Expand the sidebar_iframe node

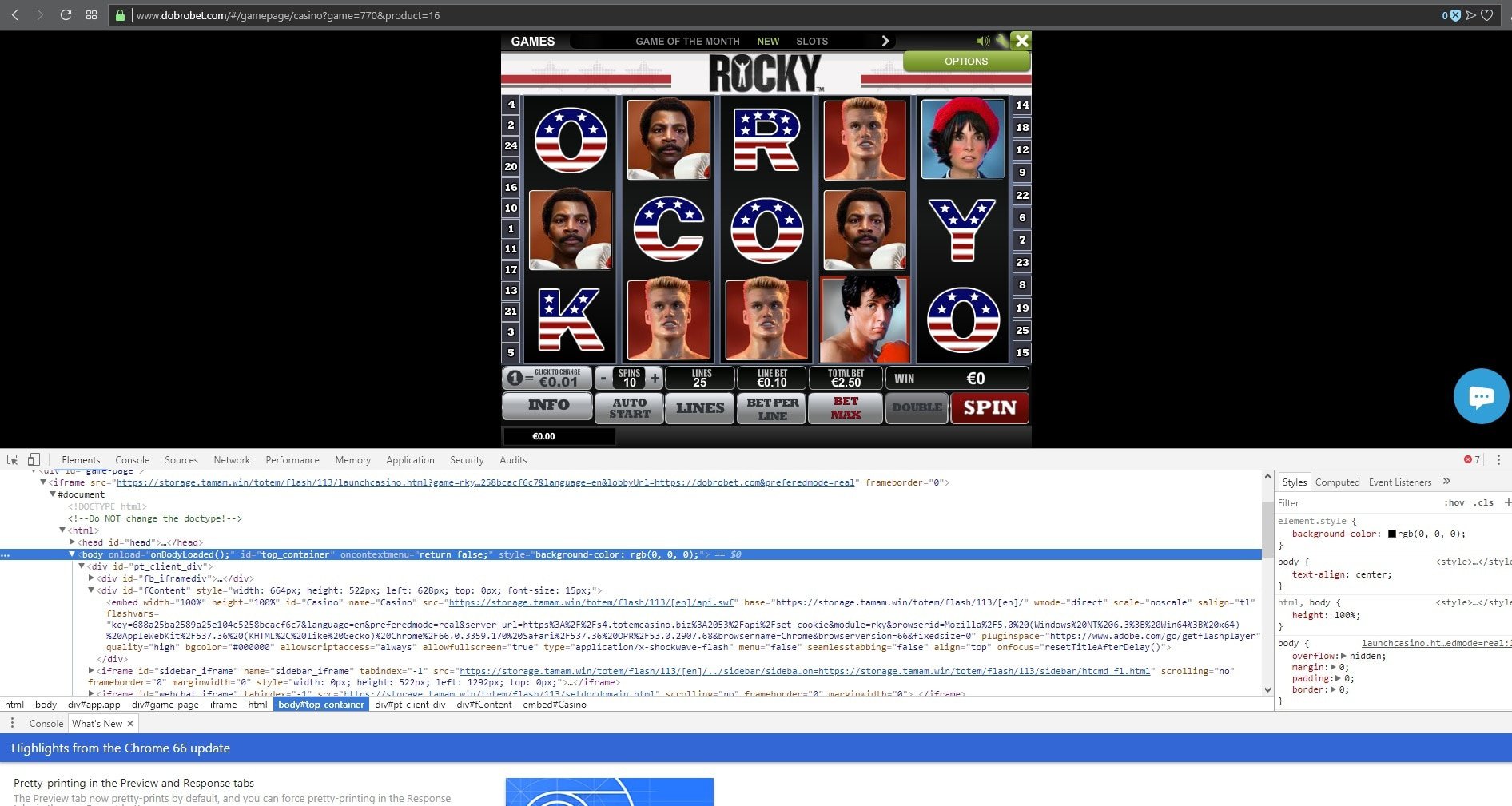pyautogui.click(x=90, y=671)
